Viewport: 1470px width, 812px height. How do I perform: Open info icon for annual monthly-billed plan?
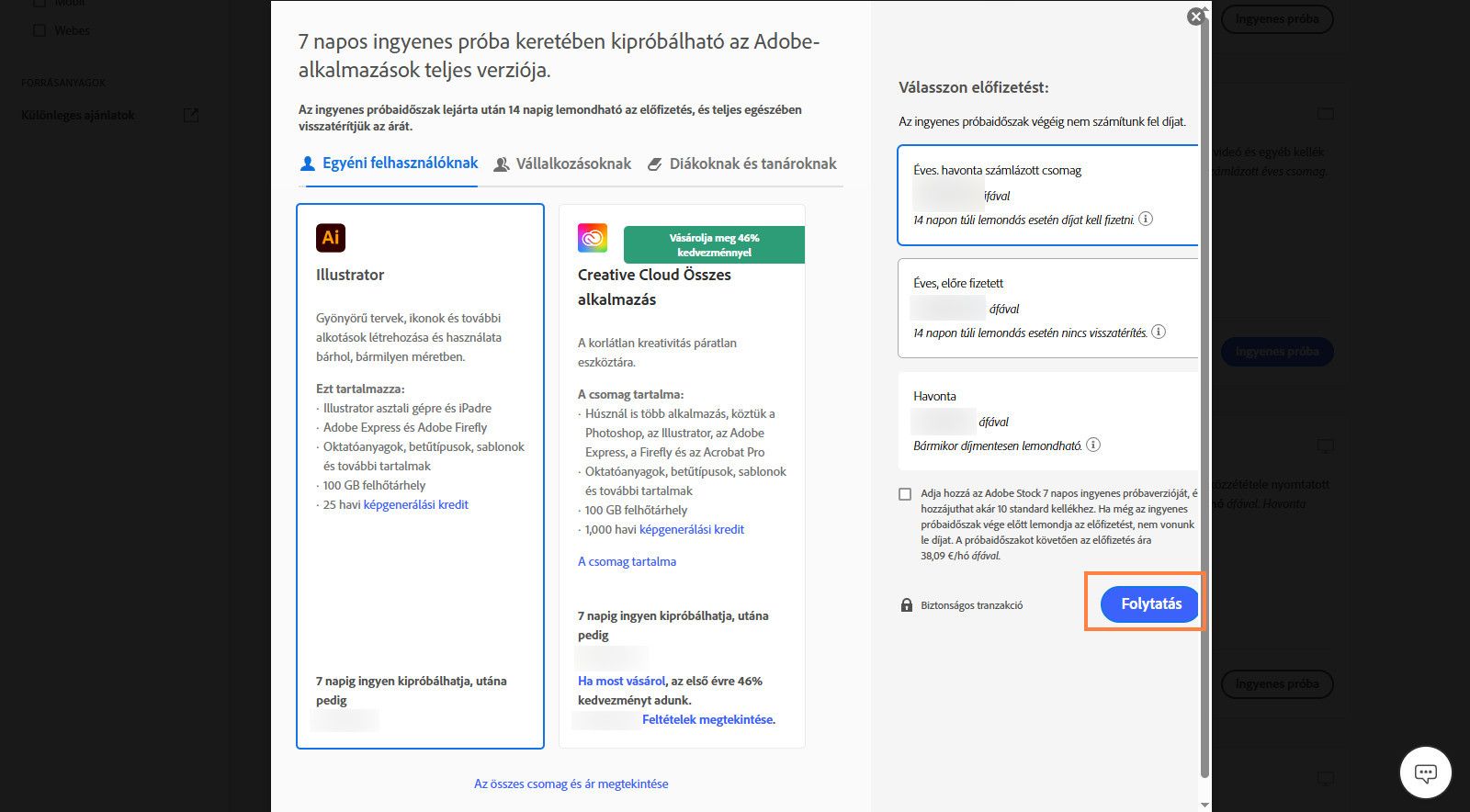(x=1146, y=220)
